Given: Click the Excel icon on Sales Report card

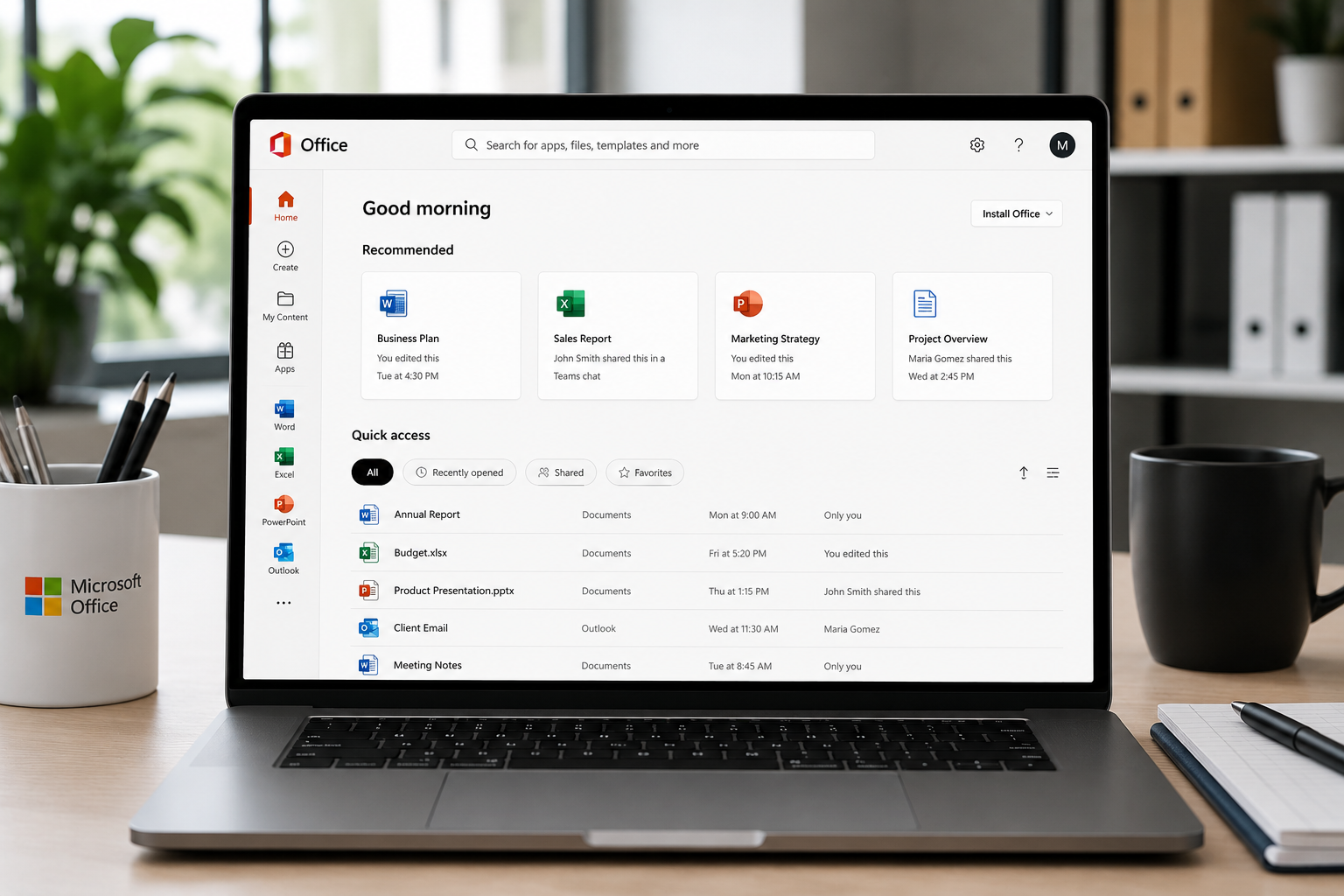Looking at the screenshot, I should coord(570,304).
